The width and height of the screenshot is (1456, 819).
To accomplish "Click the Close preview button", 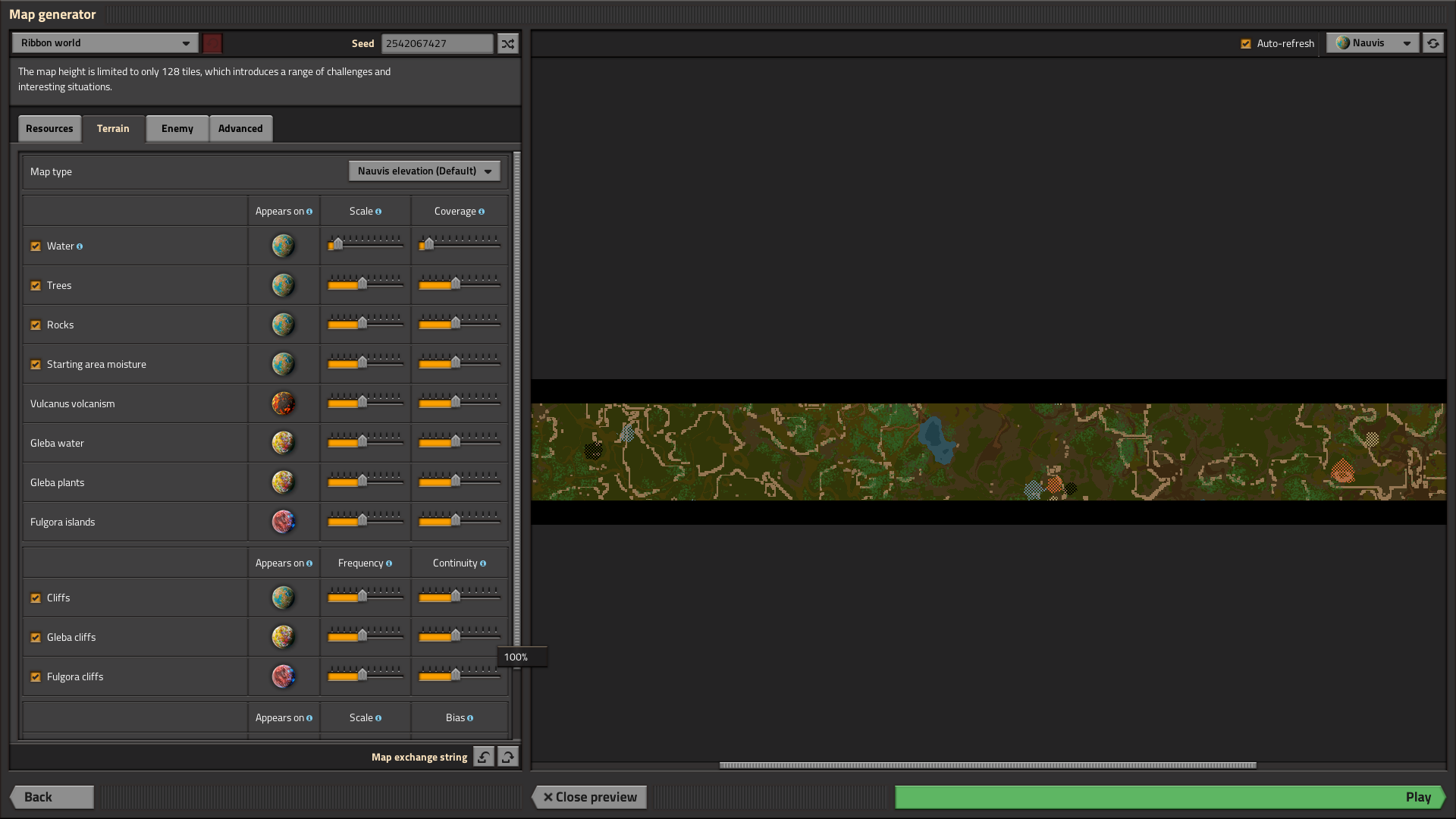I will [590, 796].
